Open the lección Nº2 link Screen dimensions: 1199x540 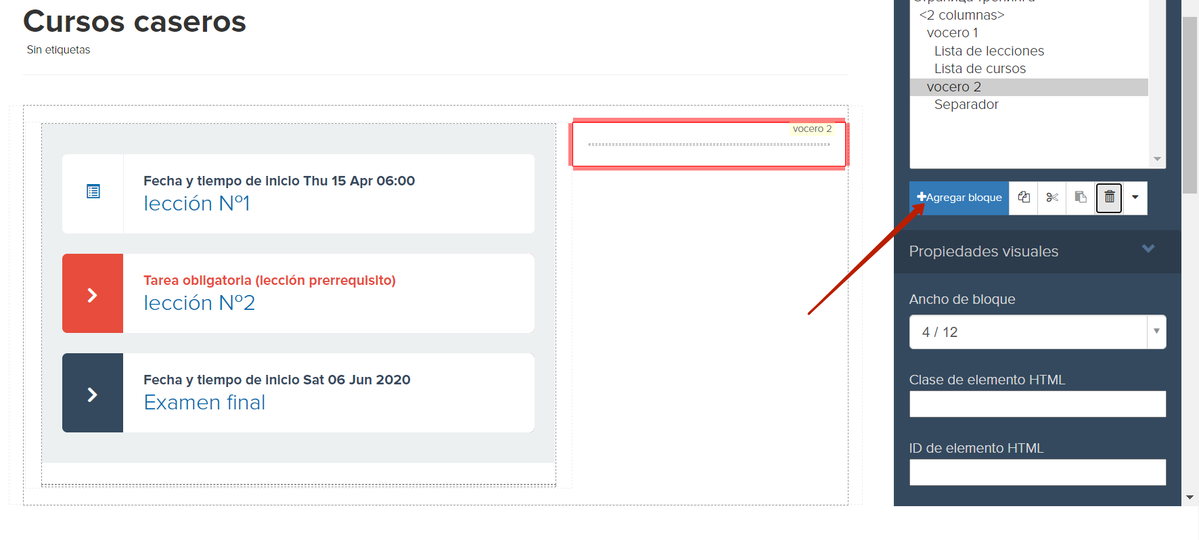pos(199,303)
